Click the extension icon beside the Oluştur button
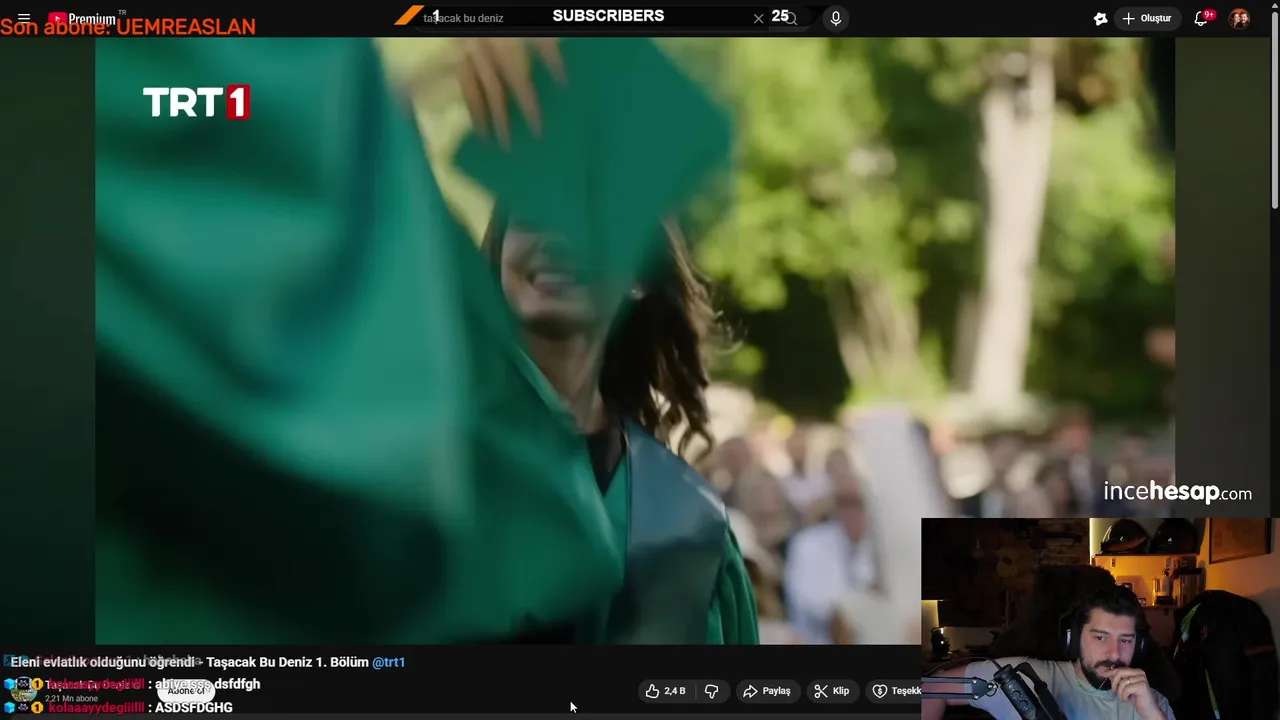Screen dimensions: 1280x720 1100,18
